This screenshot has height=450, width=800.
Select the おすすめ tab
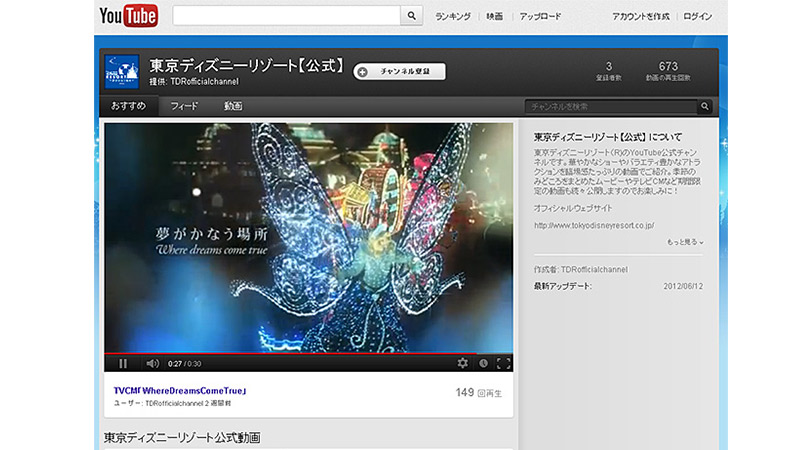coord(129,106)
